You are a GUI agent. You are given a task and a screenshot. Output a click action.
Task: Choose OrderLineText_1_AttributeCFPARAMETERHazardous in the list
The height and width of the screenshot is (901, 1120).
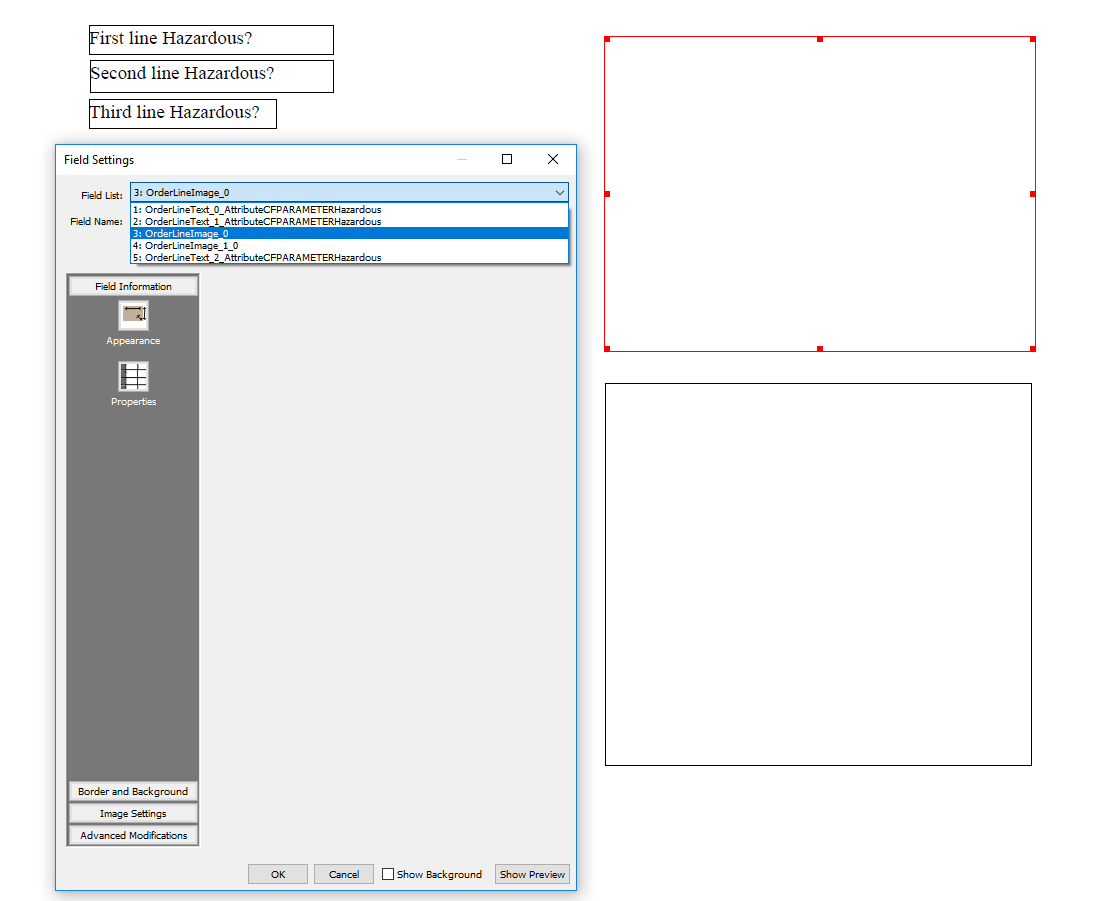[263, 222]
